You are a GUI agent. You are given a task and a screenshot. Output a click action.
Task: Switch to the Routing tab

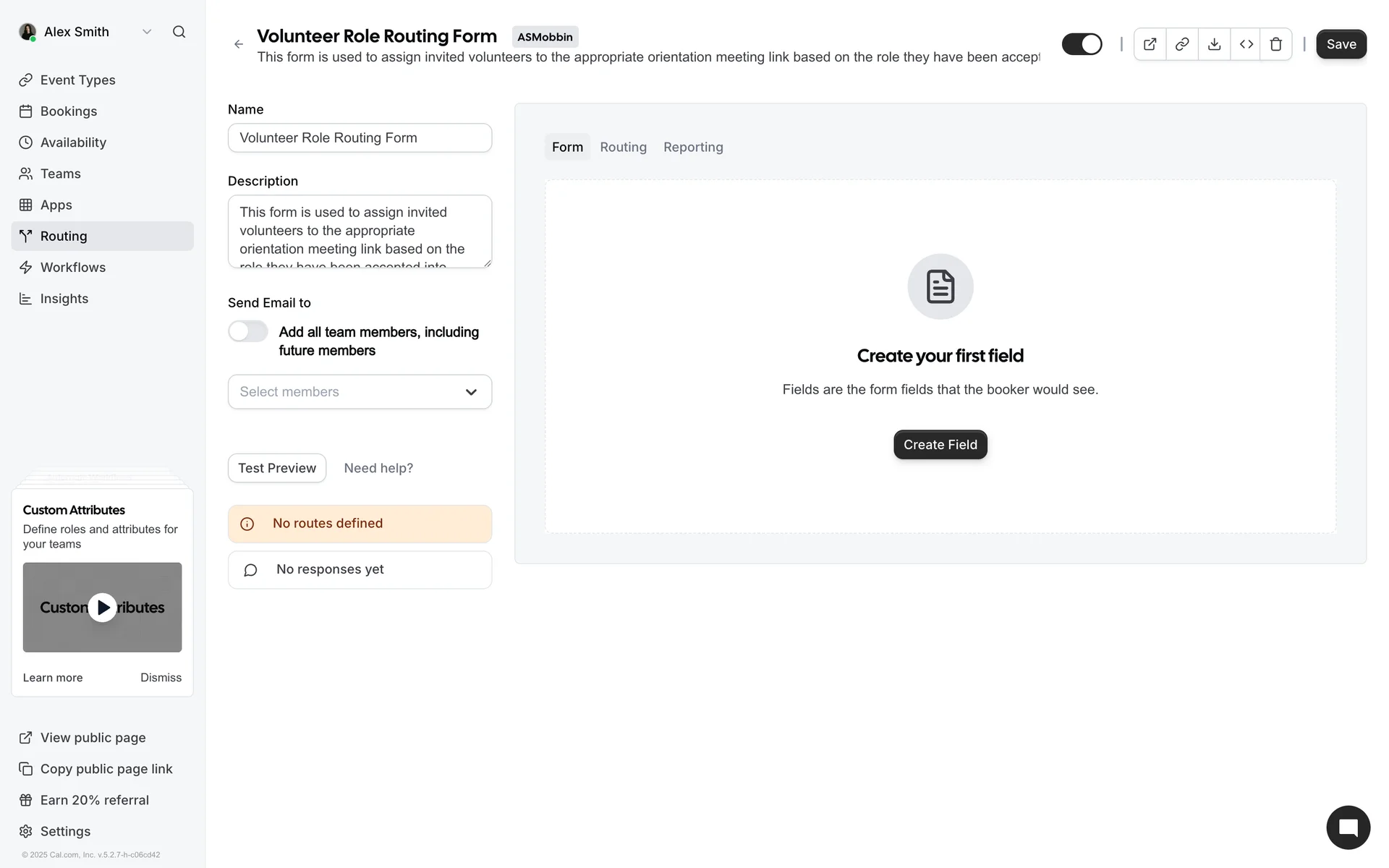[623, 147]
